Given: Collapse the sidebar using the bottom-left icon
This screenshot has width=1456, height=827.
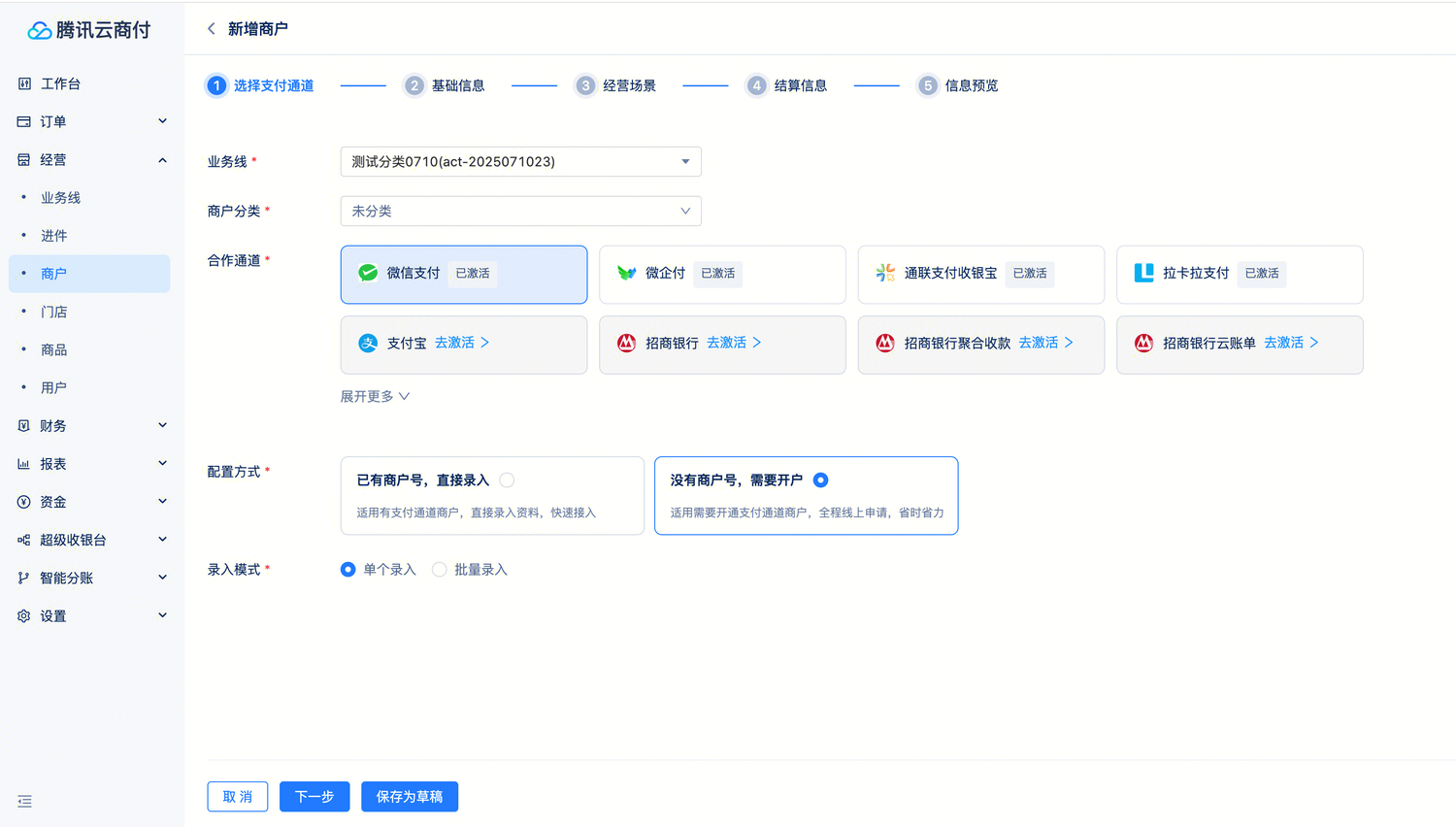Looking at the screenshot, I should point(24,802).
